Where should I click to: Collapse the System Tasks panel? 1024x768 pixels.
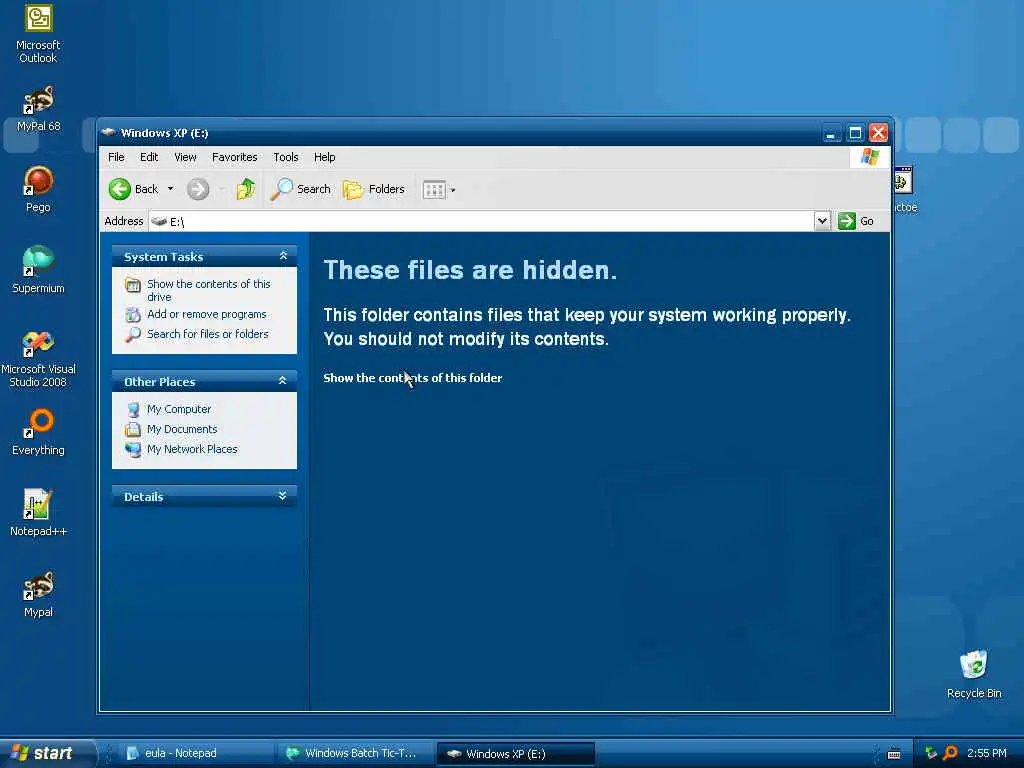point(283,256)
